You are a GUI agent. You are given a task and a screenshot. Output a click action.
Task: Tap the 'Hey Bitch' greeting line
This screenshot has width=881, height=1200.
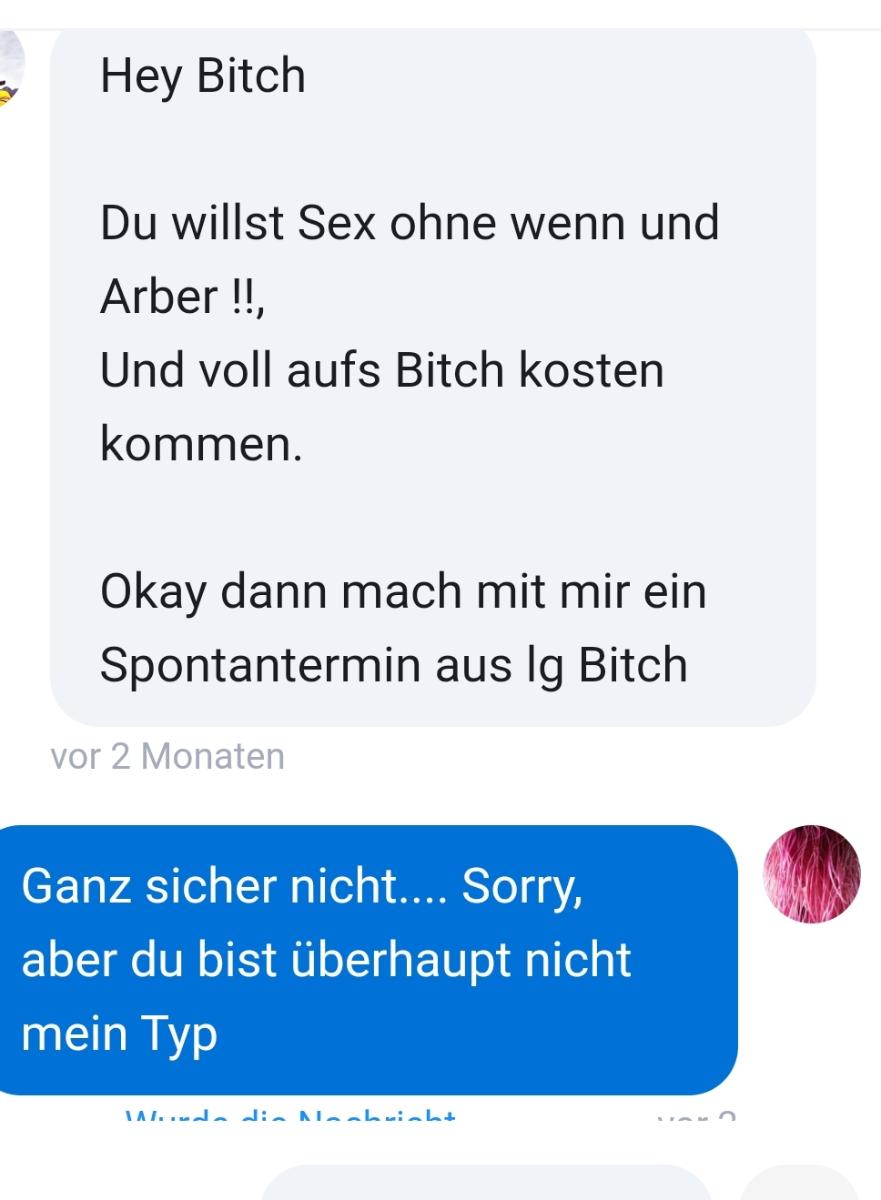(x=203, y=77)
